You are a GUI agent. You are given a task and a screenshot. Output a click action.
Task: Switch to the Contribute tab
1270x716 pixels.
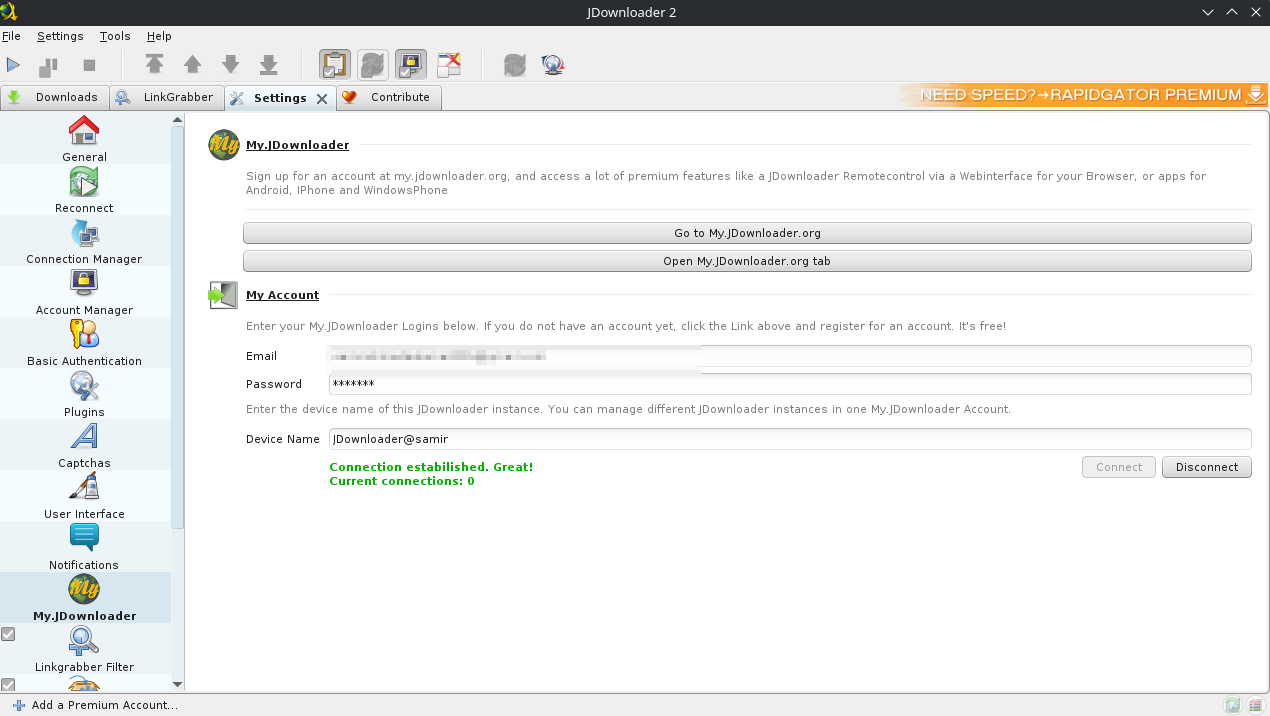tap(388, 97)
